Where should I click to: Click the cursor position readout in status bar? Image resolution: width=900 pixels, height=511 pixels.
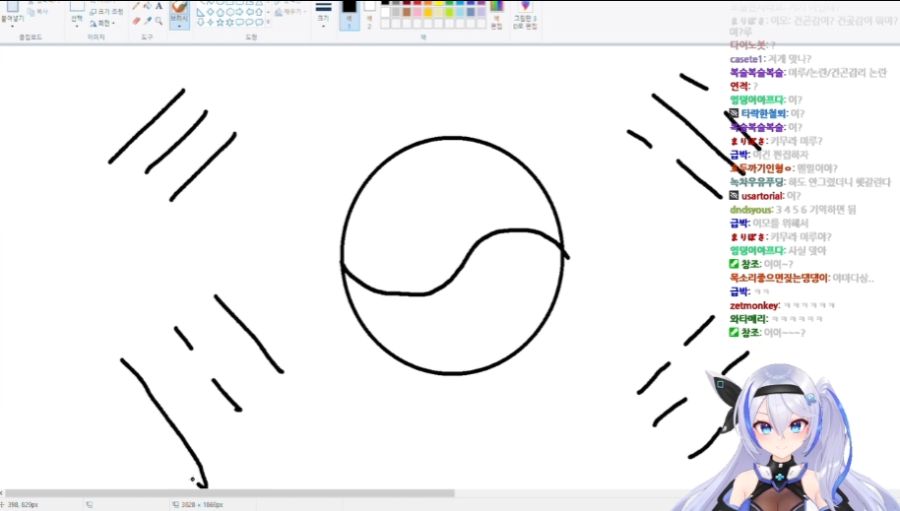23,505
